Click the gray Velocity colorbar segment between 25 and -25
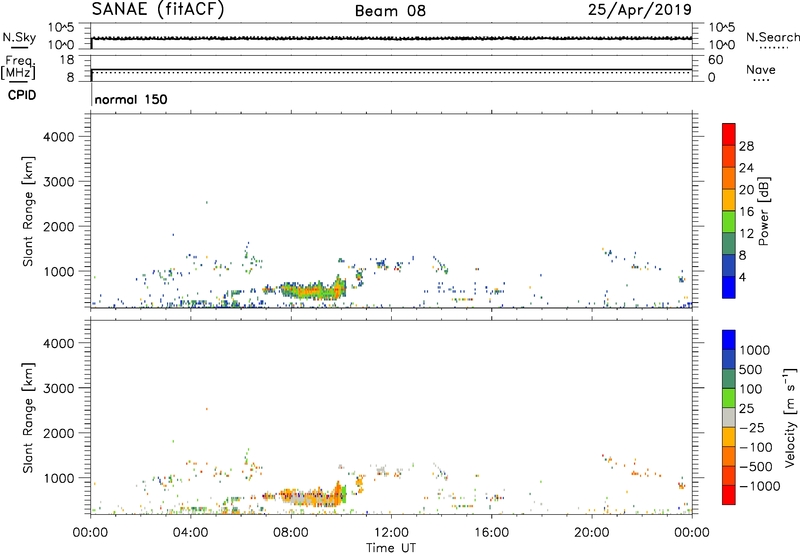This screenshot has height=554, width=800. pos(729,417)
